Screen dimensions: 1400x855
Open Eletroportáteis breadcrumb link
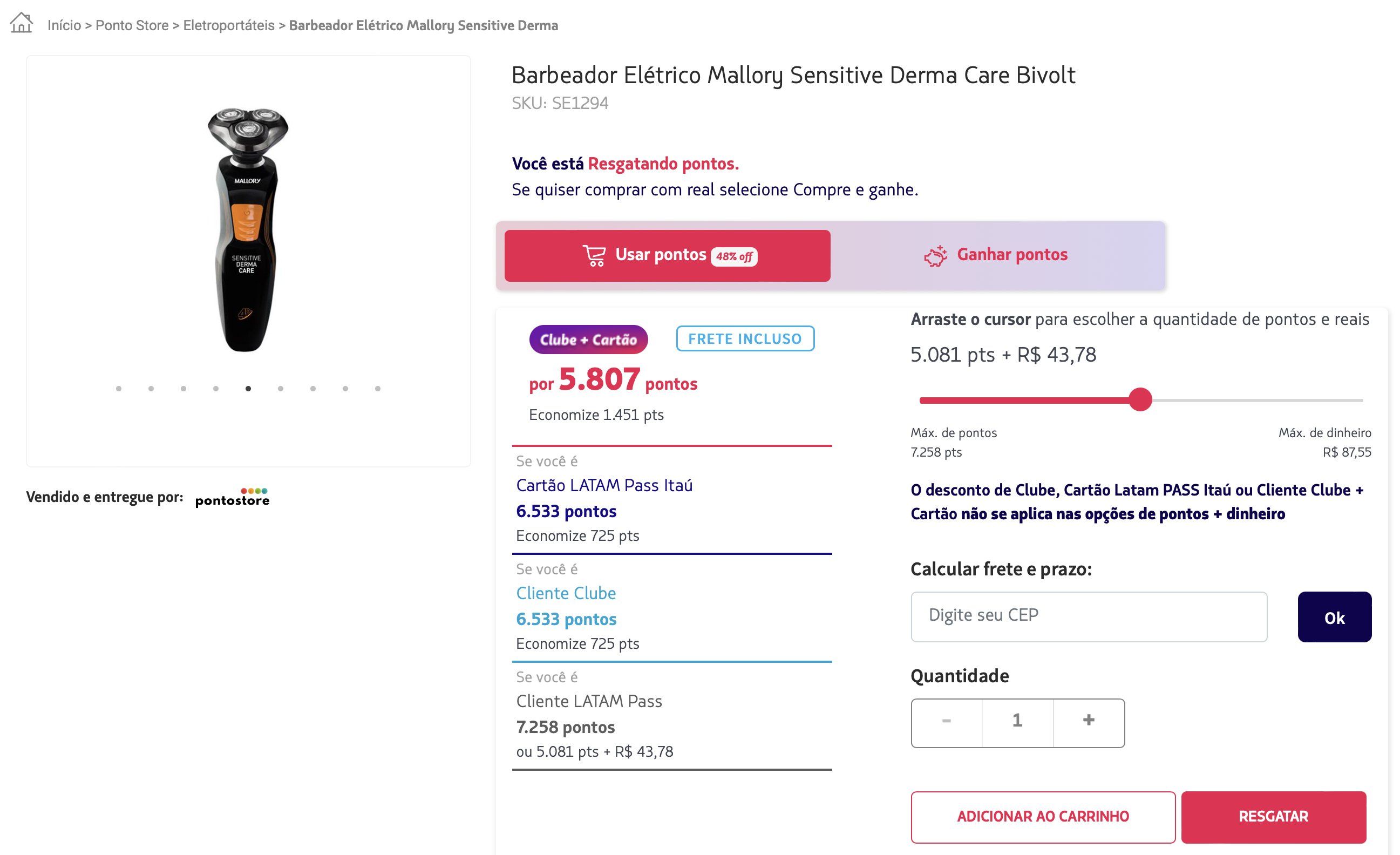(228, 25)
